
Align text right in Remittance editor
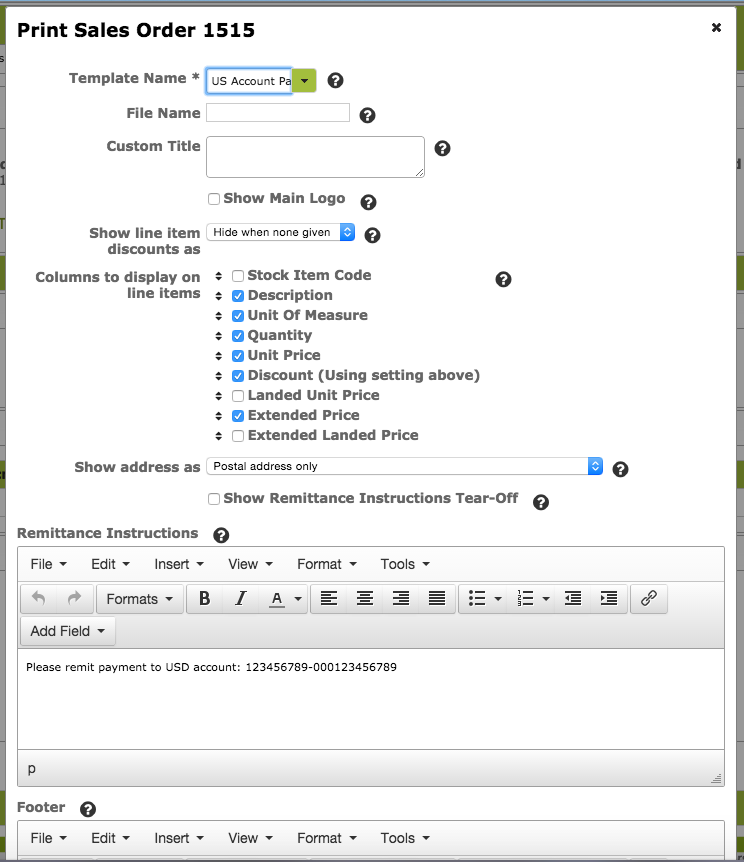401,598
